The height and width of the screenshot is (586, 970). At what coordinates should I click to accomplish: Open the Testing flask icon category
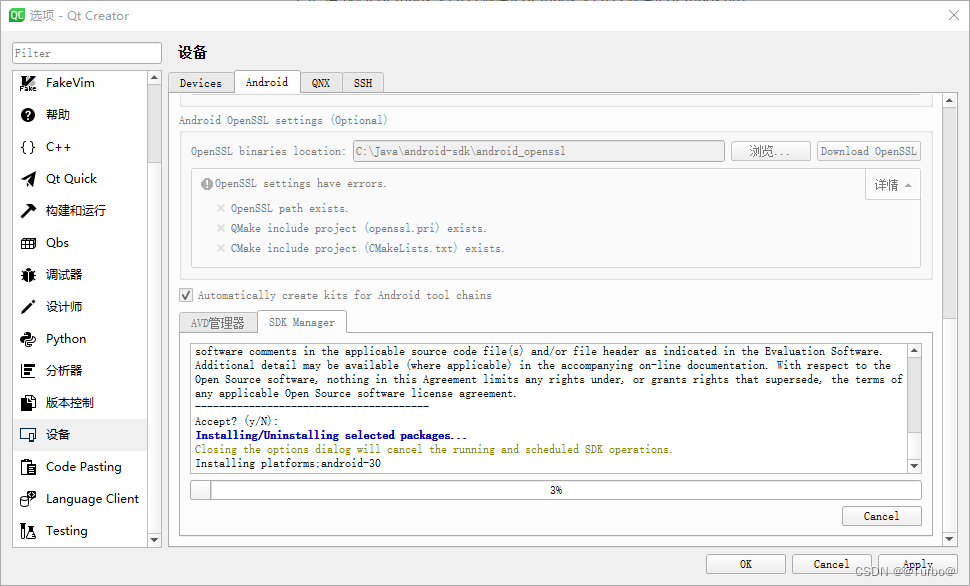click(x=28, y=531)
